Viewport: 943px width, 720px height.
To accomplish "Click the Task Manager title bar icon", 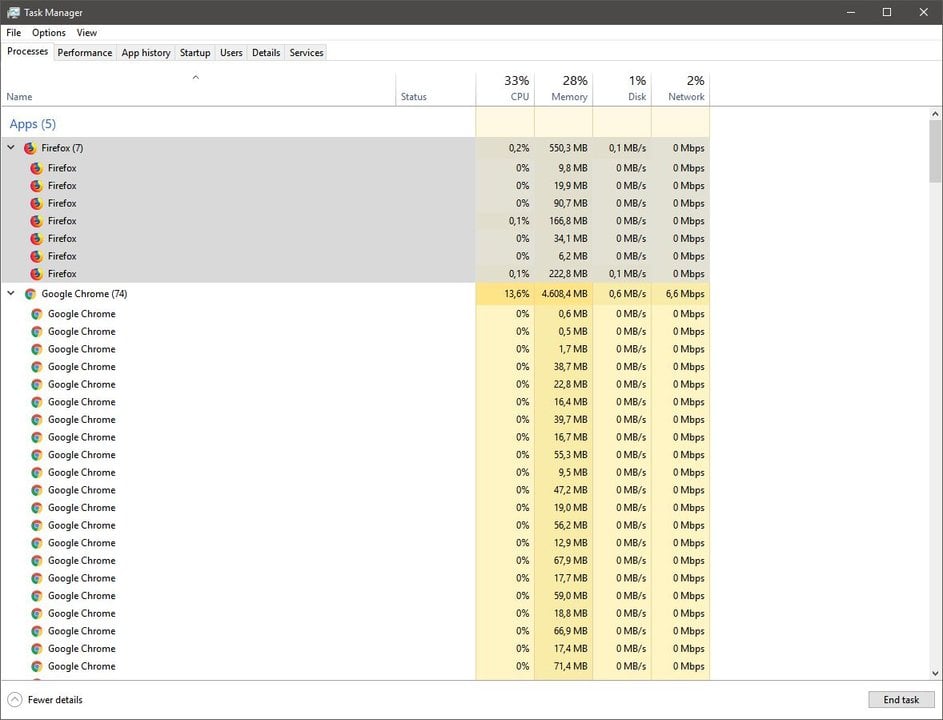I will pyautogui.click(x=13, y=12).
